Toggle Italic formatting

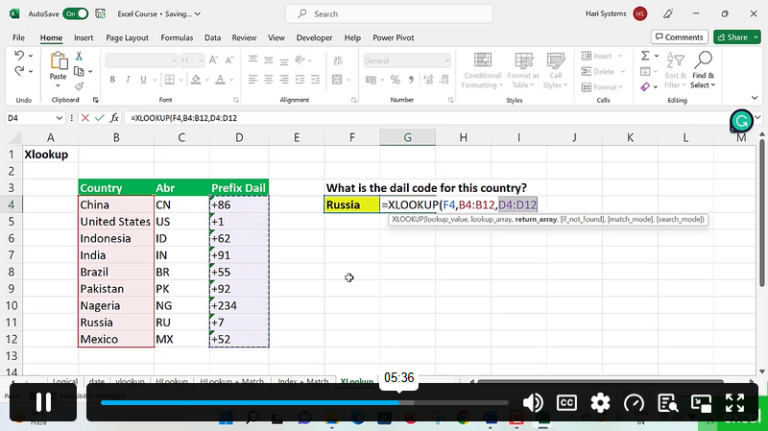(128, 79)
